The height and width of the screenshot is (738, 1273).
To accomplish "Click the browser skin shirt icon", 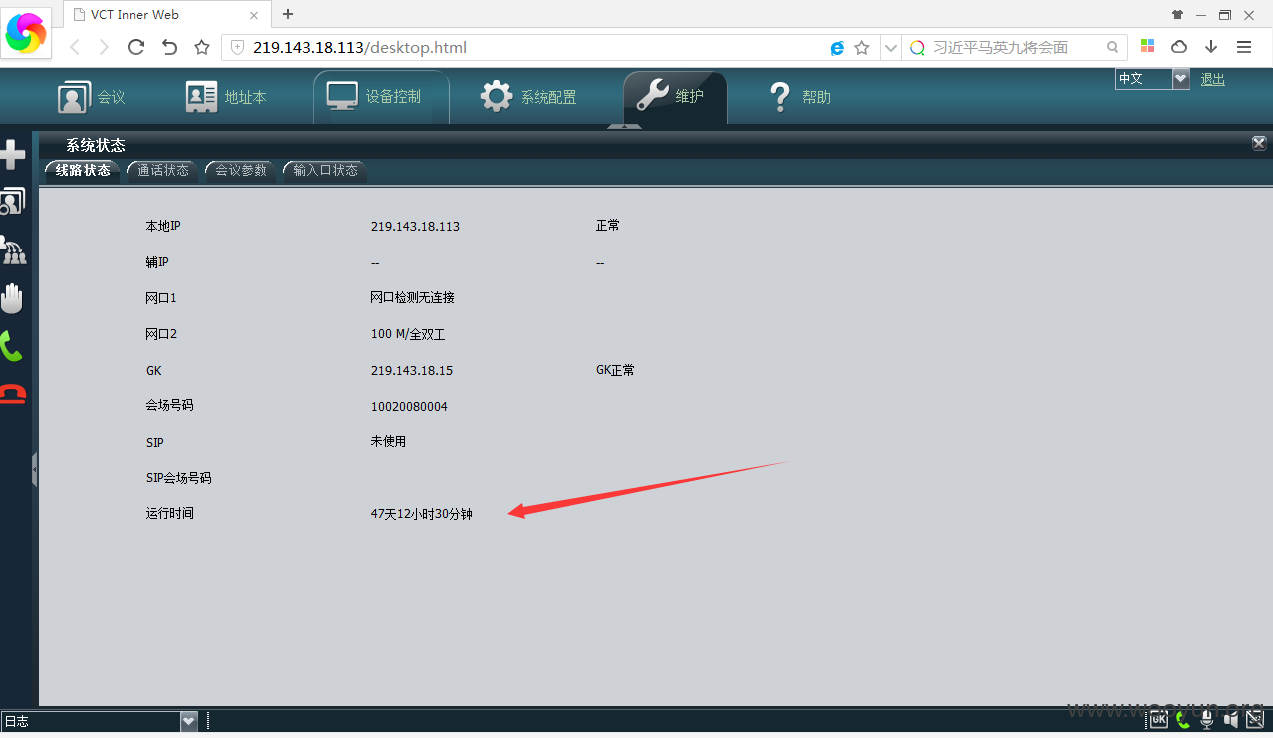I will pos(1177,15).
